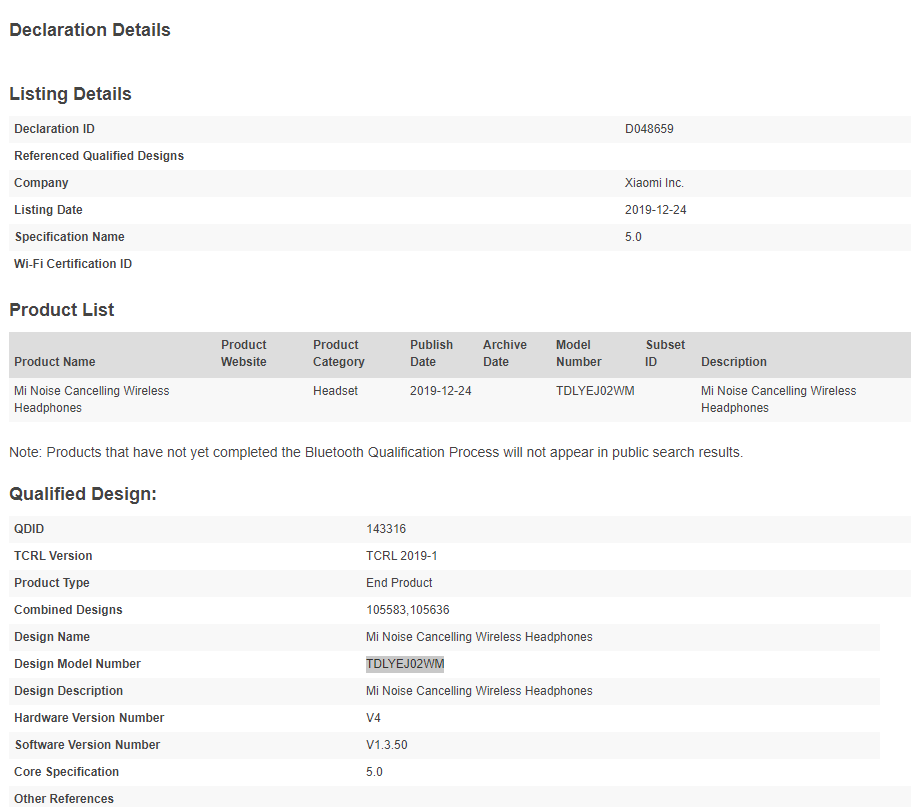Click the Software Version V1.3.50 value
Screen dimensions: 922x807
(386, 745)
